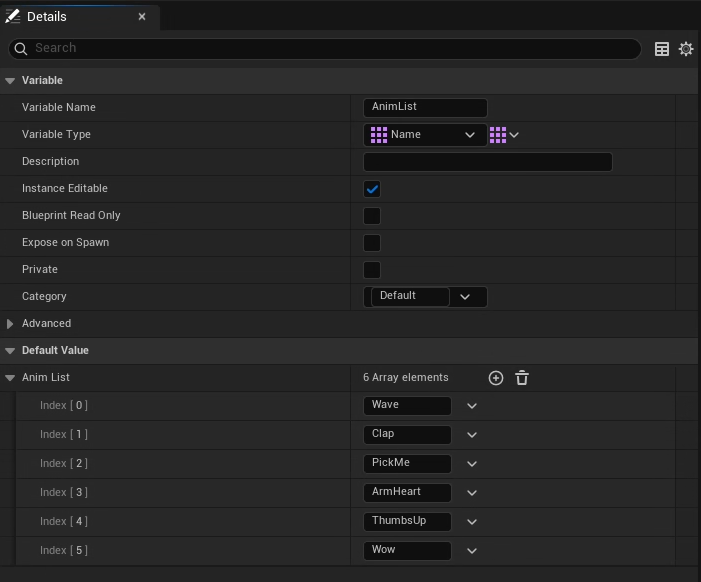The image size is (701, 582).
Task: Open the property matrix table view icon
Action: tap(662, 49)
